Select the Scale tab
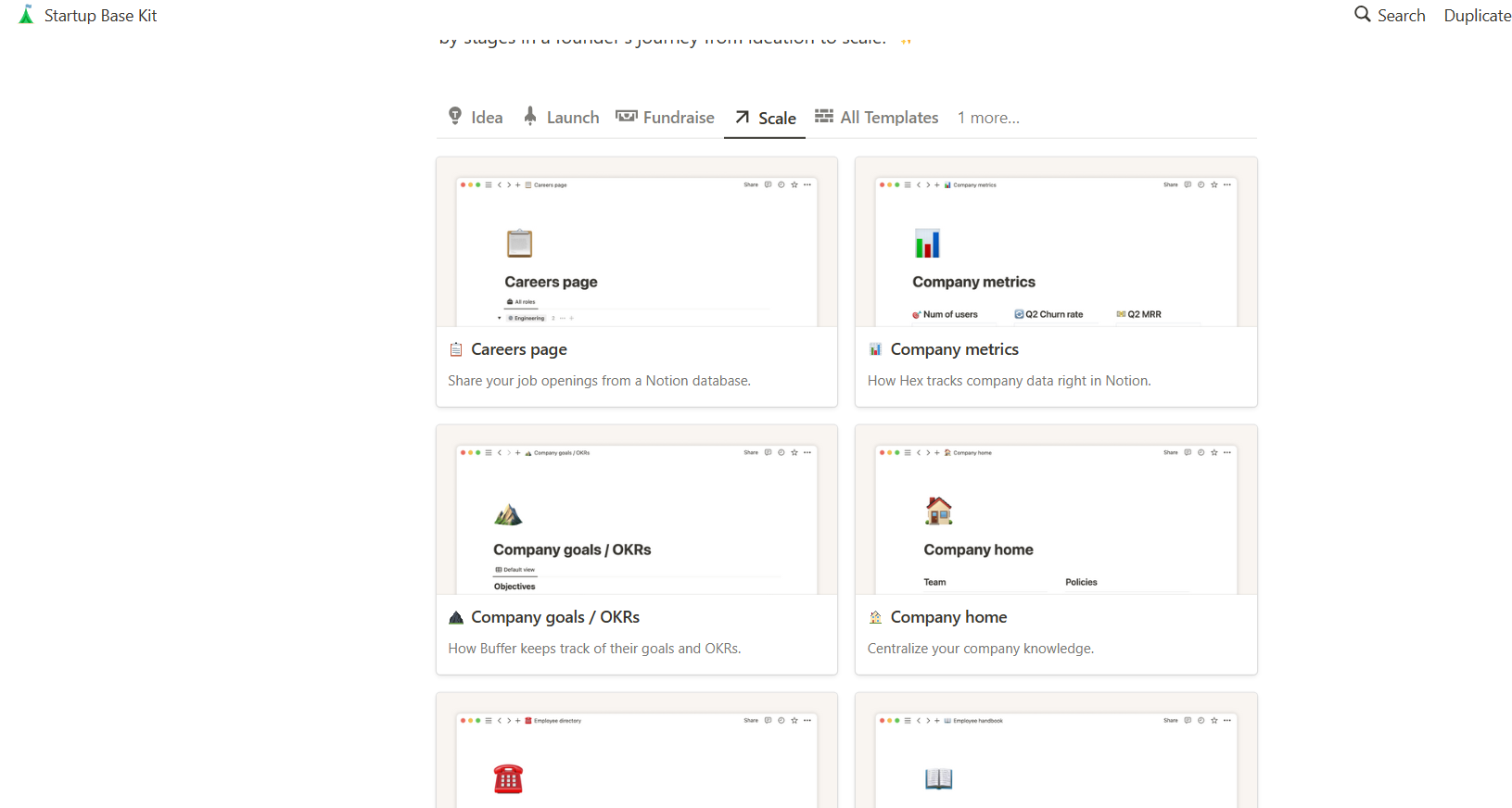 (x=766, y=118)
